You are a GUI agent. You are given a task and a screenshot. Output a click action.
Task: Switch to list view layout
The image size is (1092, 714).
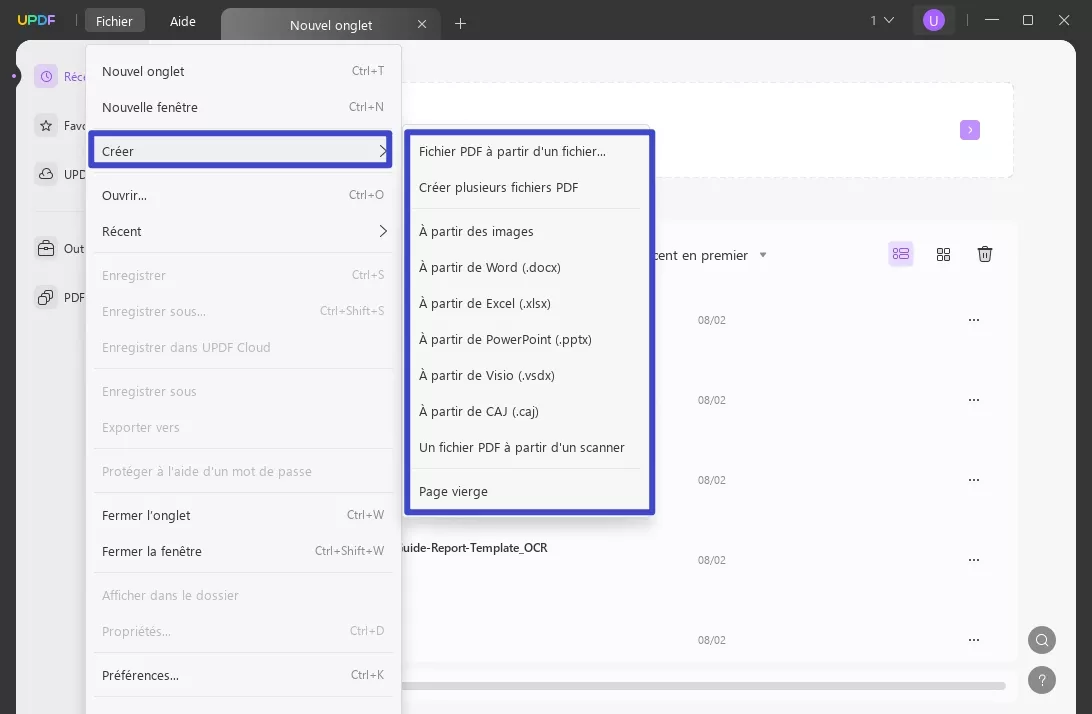click(x=900, y=254)
